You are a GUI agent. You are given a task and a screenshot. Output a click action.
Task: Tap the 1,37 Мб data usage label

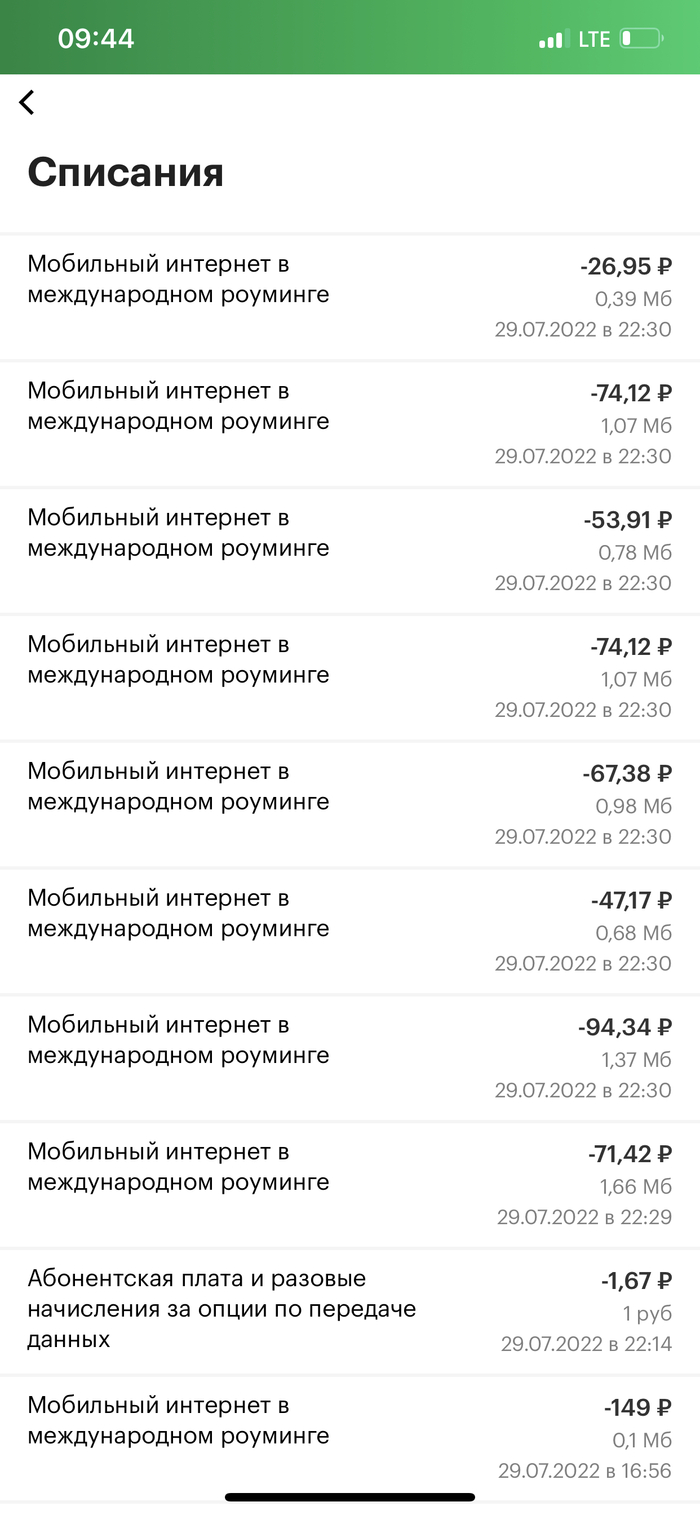tap(636, 1059)
